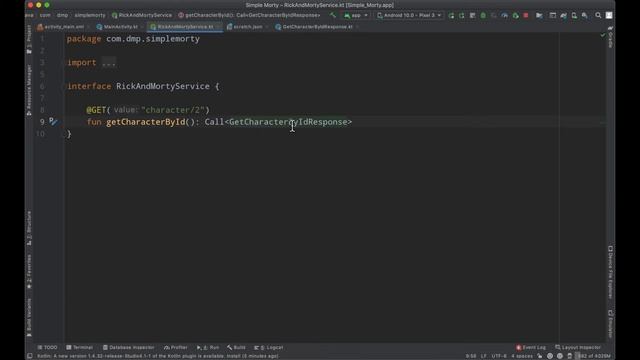This screenshot has height=360, width=640.
Task: Click getCharacterById in breadcrumb bar
Action: pyautogui.click(x=249, y=15)
